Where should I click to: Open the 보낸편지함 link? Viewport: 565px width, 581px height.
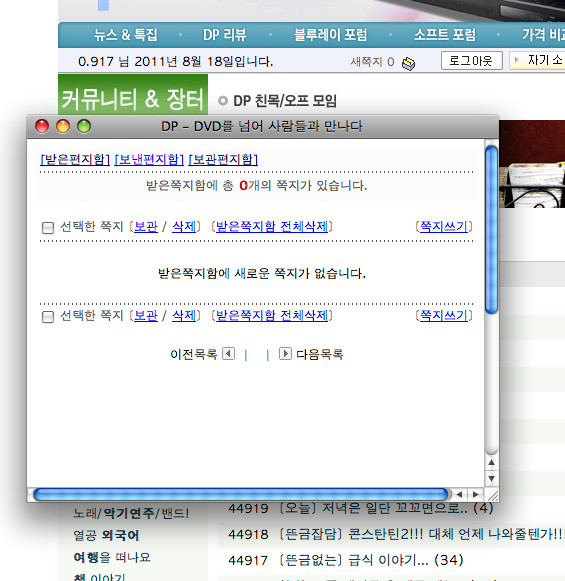point(149,160)
